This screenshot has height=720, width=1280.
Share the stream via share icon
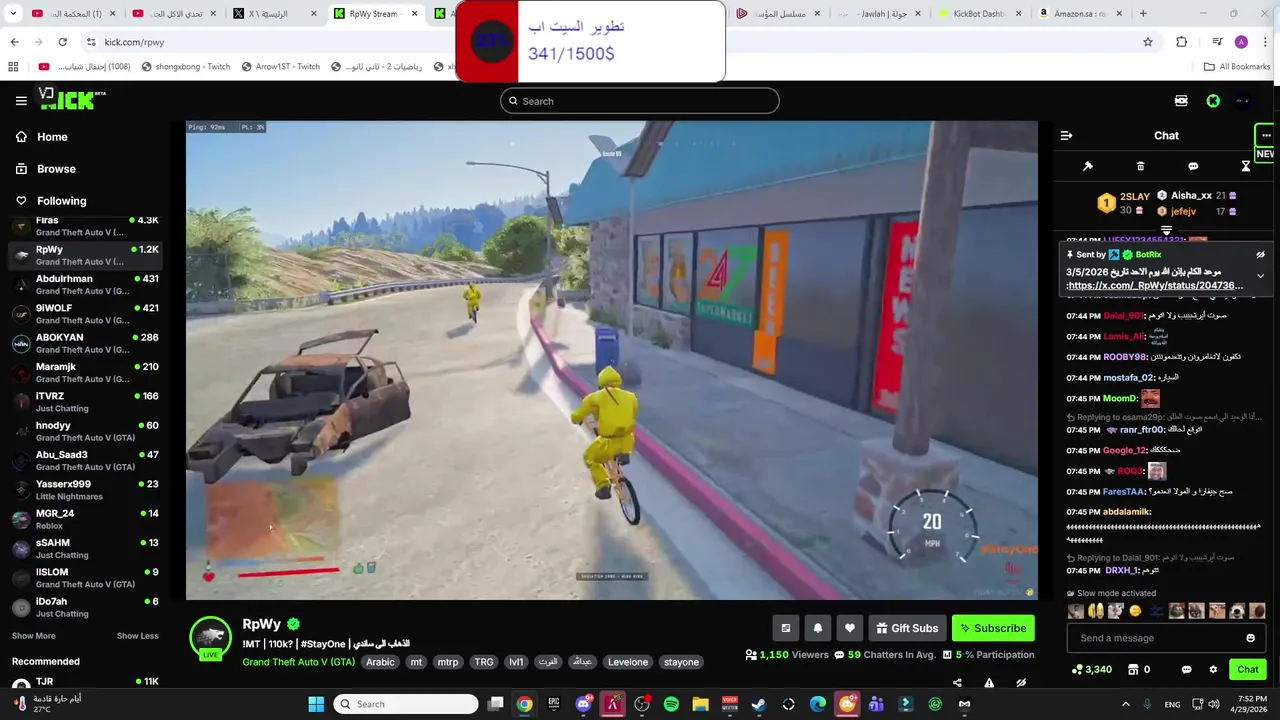coord(957,683)
